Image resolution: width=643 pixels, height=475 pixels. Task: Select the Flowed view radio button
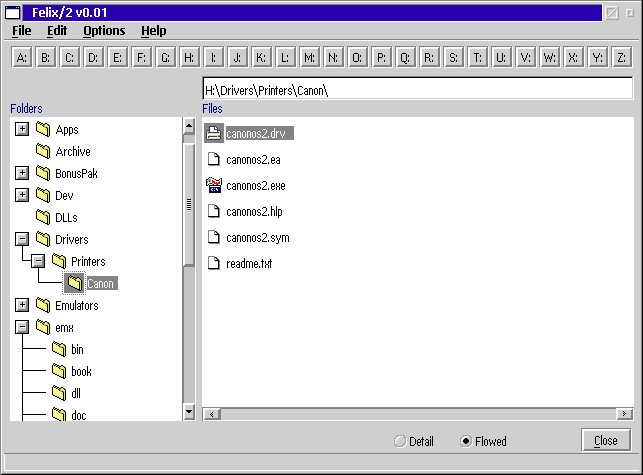coord(466,441)
